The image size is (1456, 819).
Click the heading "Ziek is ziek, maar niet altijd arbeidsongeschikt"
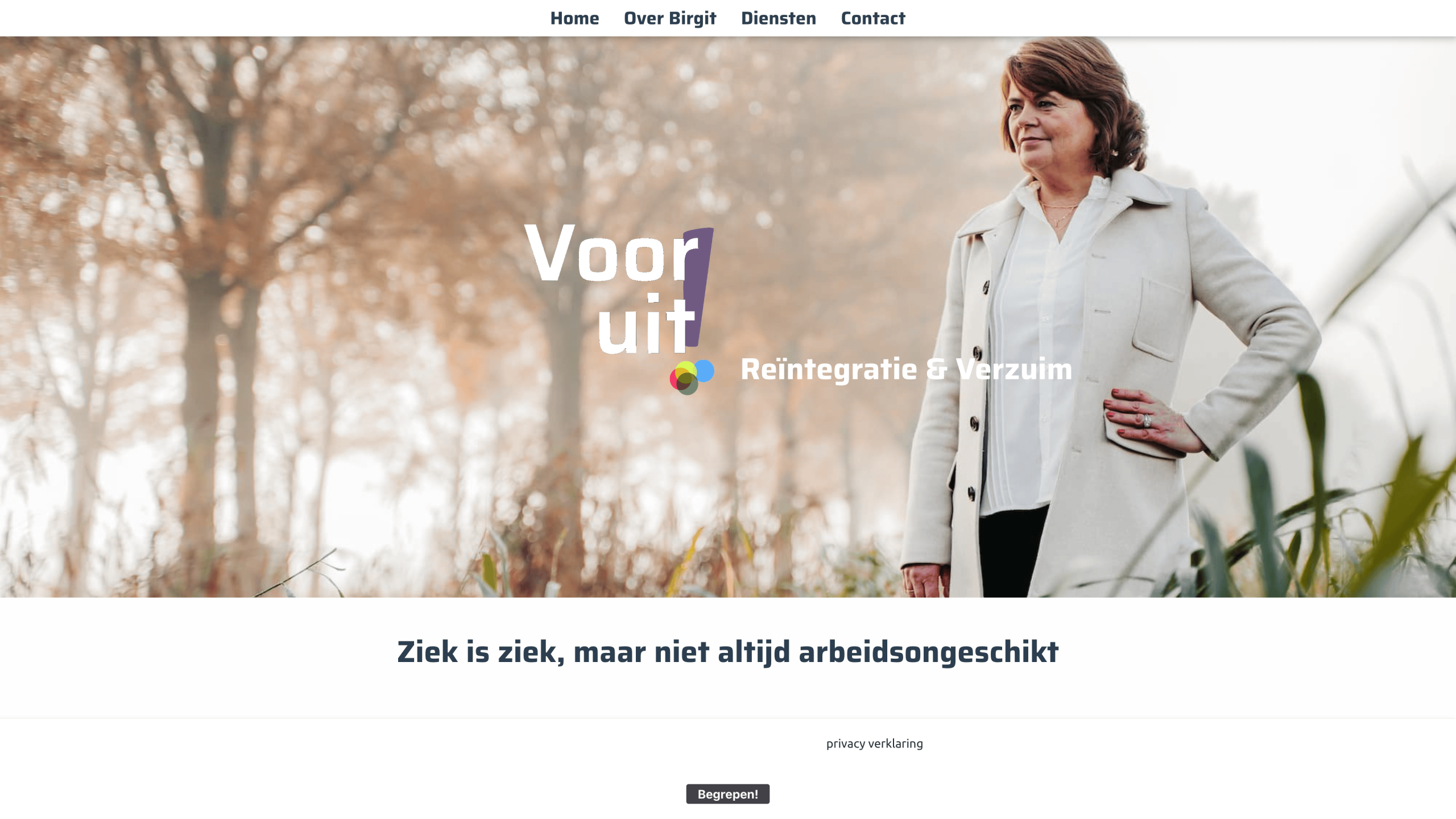(x=727, y=652)
